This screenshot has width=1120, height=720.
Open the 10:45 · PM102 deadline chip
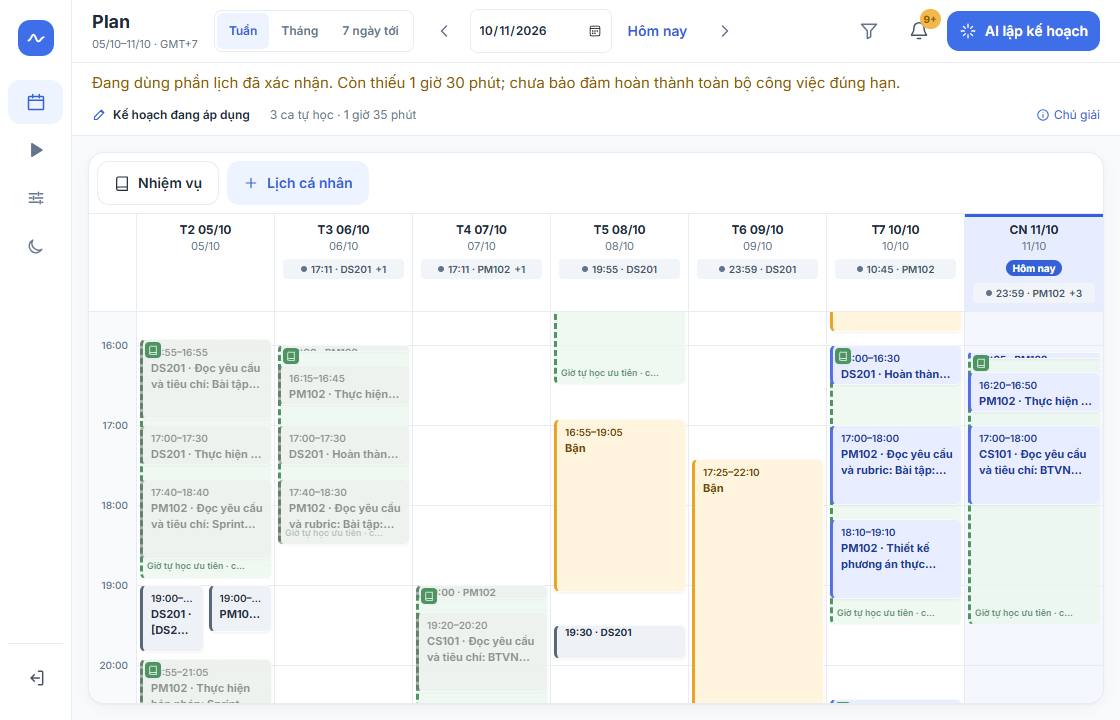click(895, 269)
